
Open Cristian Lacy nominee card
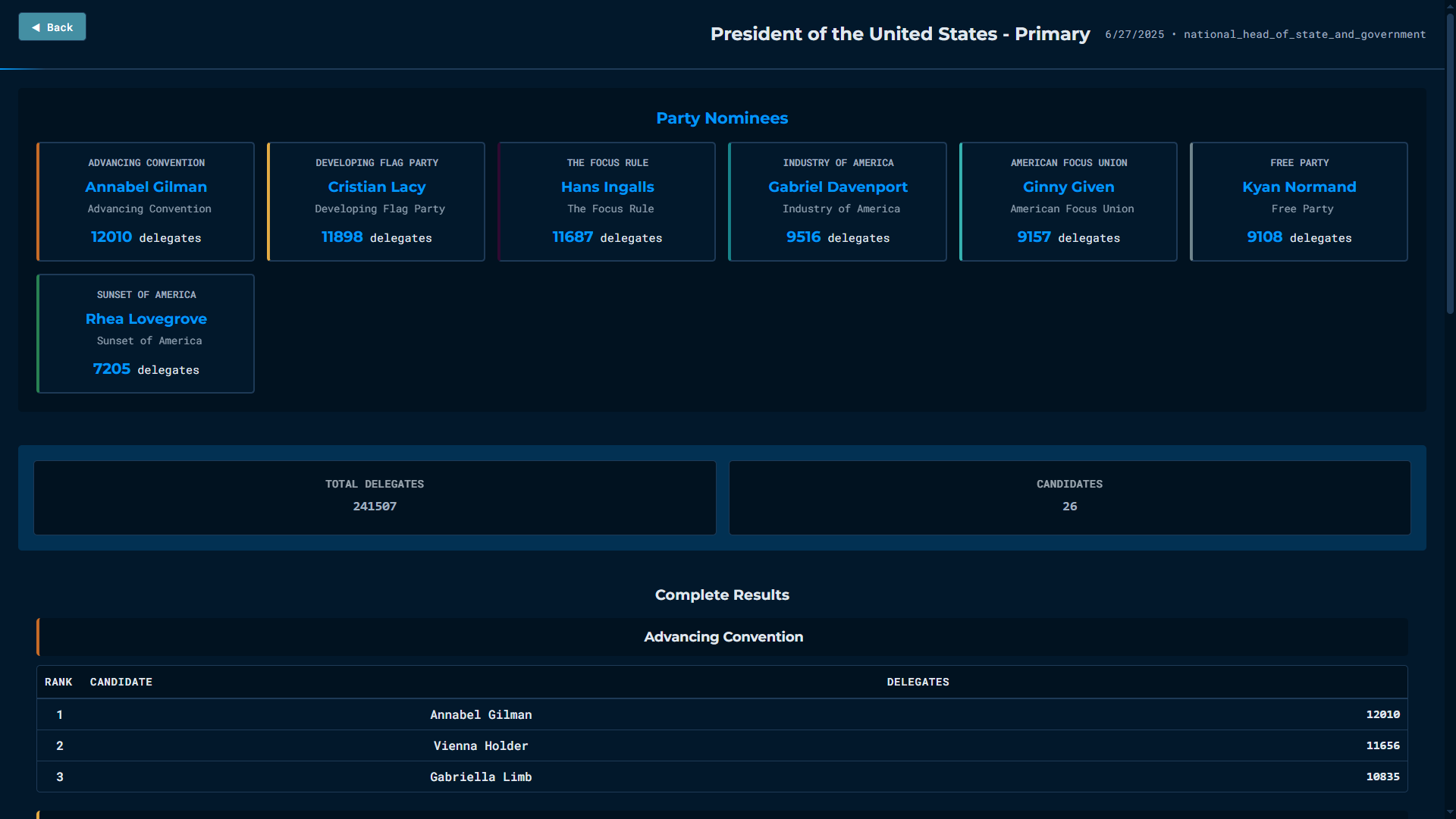click(376, 202)
